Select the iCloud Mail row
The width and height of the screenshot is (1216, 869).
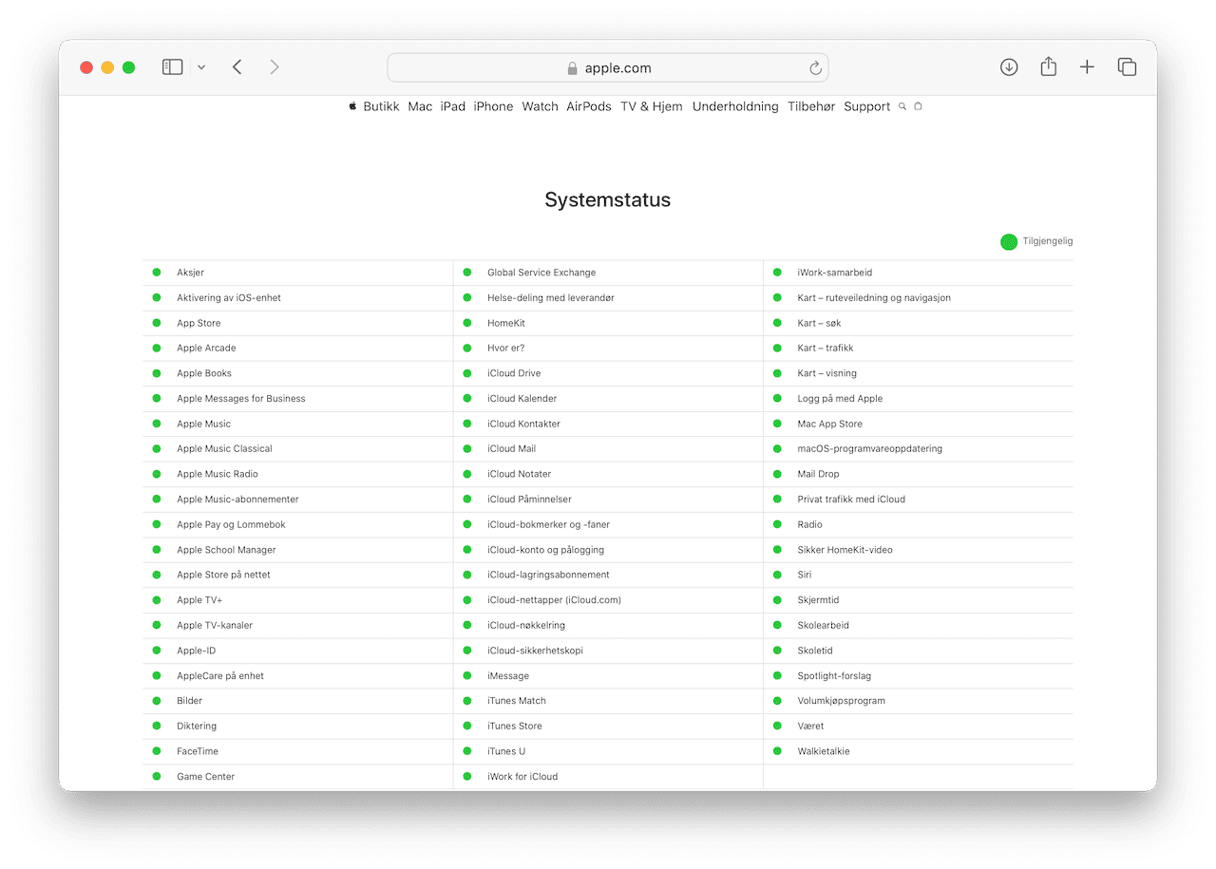[608, 449]
